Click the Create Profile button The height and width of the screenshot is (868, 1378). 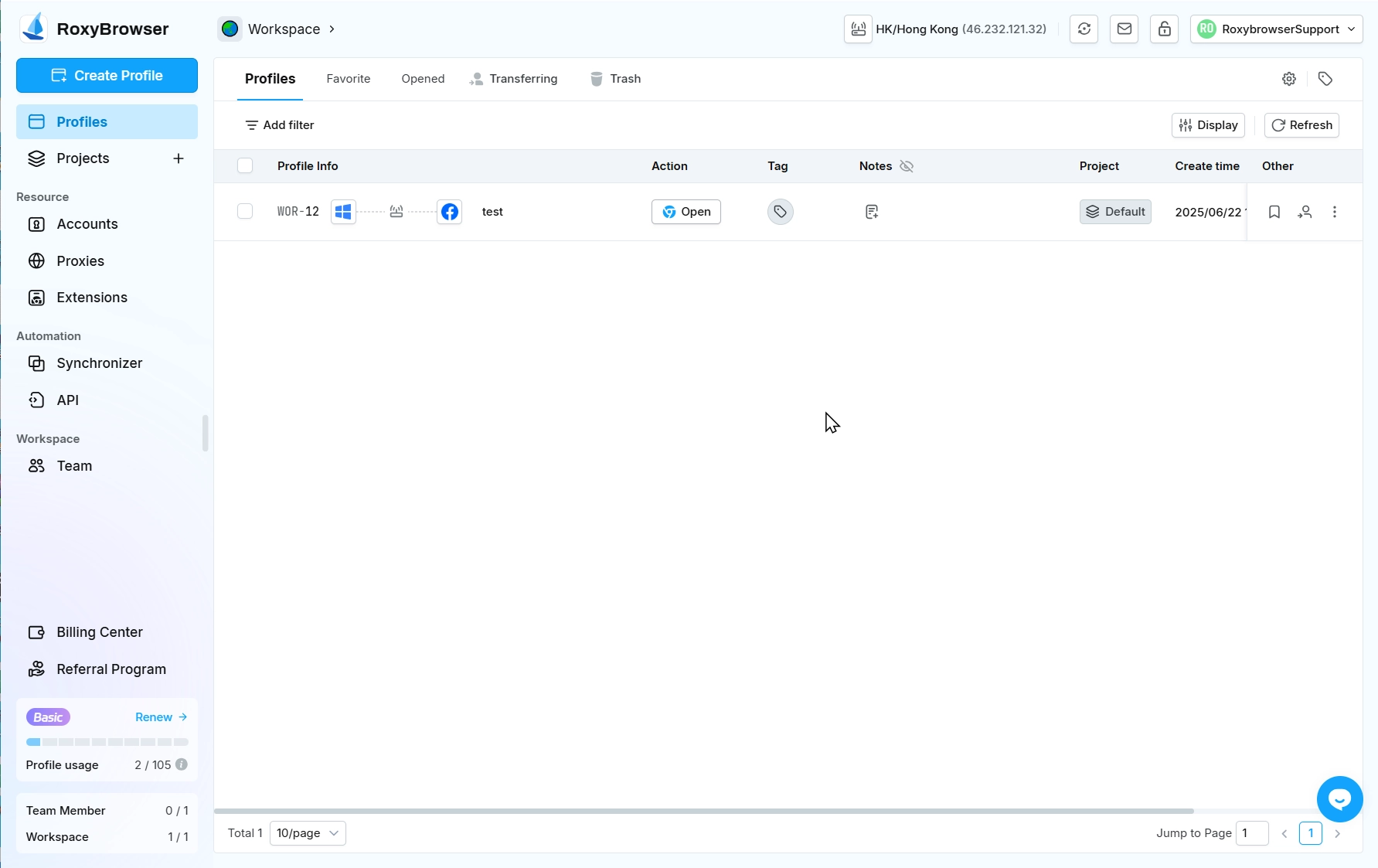click(x=107, y=76)
